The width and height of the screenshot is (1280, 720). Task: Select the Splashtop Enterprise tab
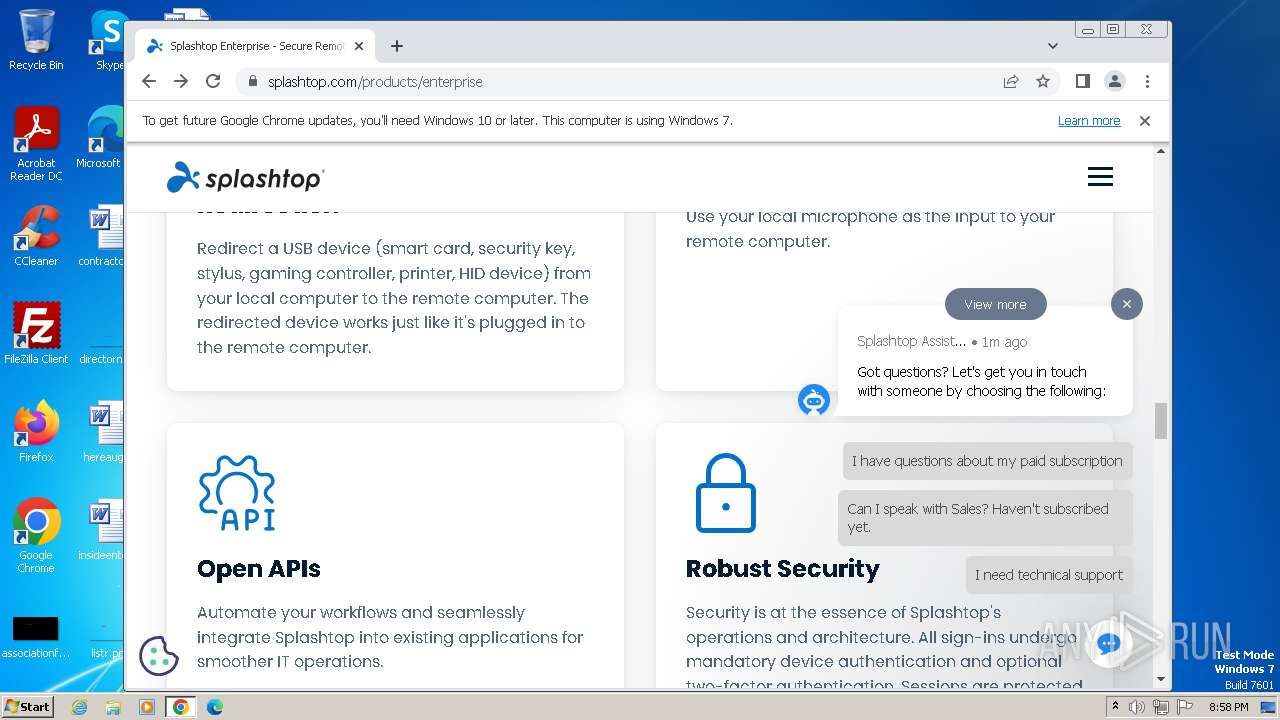coord(255,46)
